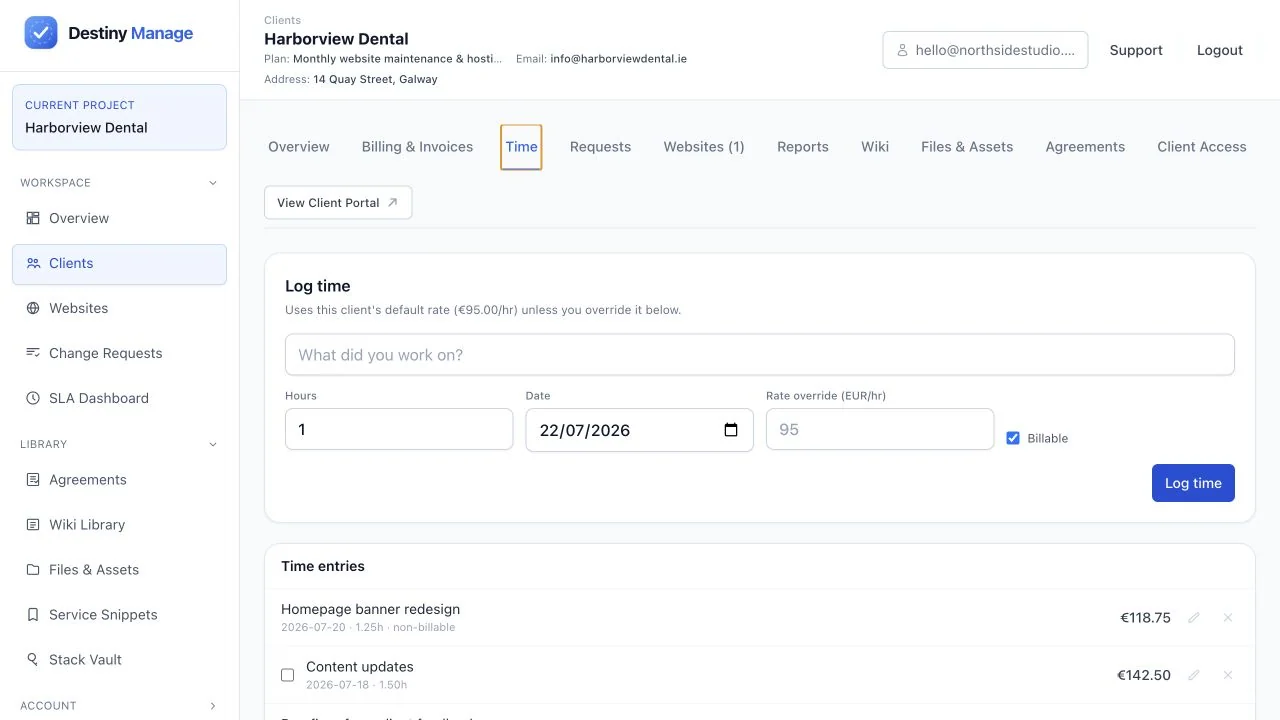Delete the Homepage banner redesign entry
The width and height of the screenshot is (1280, 720).
tap(1228, 618)
